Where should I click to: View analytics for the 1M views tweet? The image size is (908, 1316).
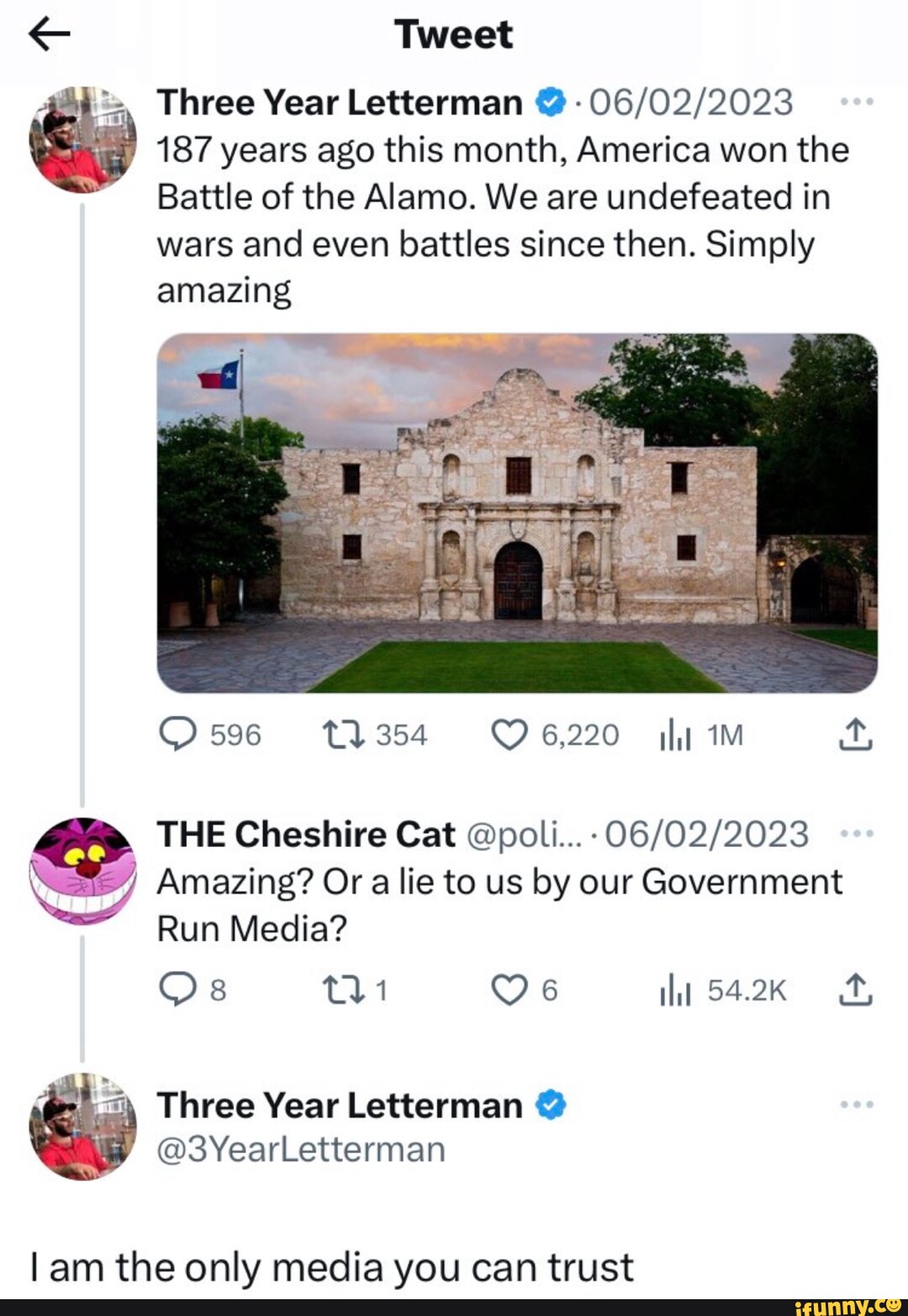pos(675,736)
